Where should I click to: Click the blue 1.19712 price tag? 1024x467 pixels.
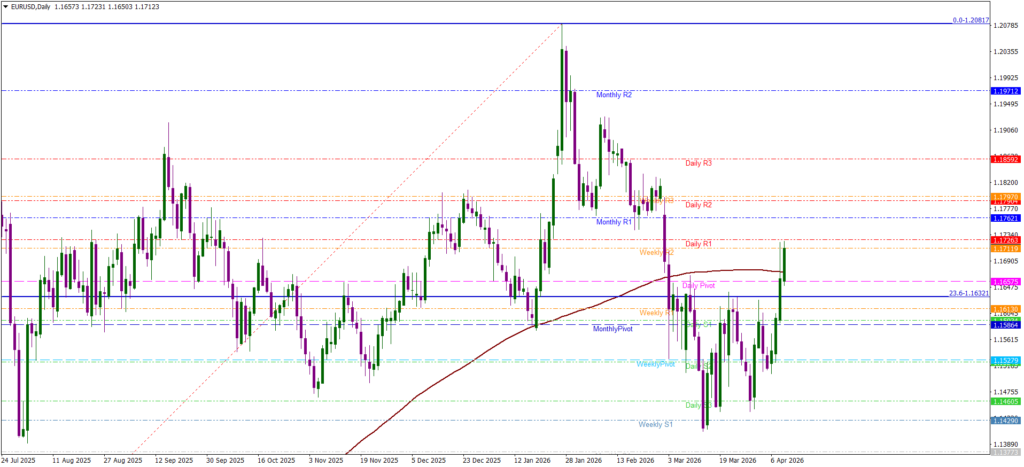click(1004, 91)
